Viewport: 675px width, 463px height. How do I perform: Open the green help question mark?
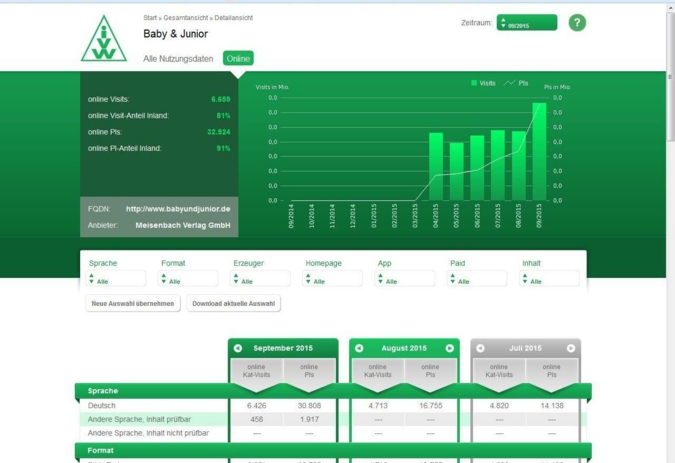click(577, 23)
